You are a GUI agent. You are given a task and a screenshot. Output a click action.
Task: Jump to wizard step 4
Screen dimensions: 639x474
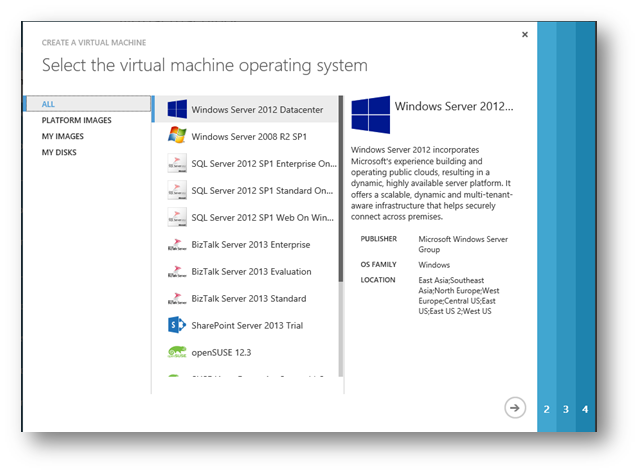[585, 409]
